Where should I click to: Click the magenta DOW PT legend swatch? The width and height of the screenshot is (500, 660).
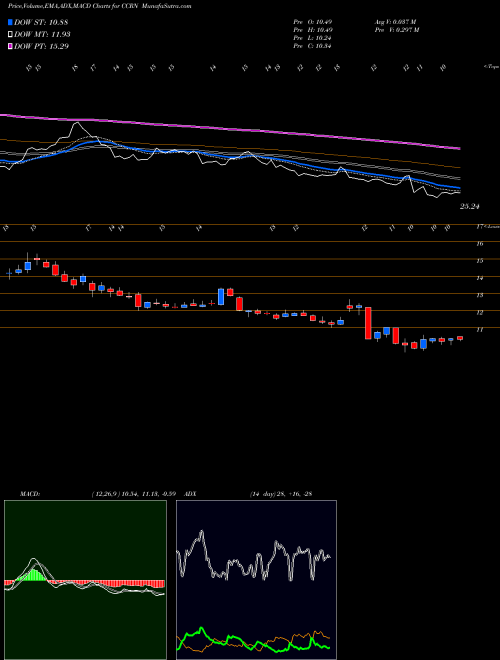click(x=10, y=46)
